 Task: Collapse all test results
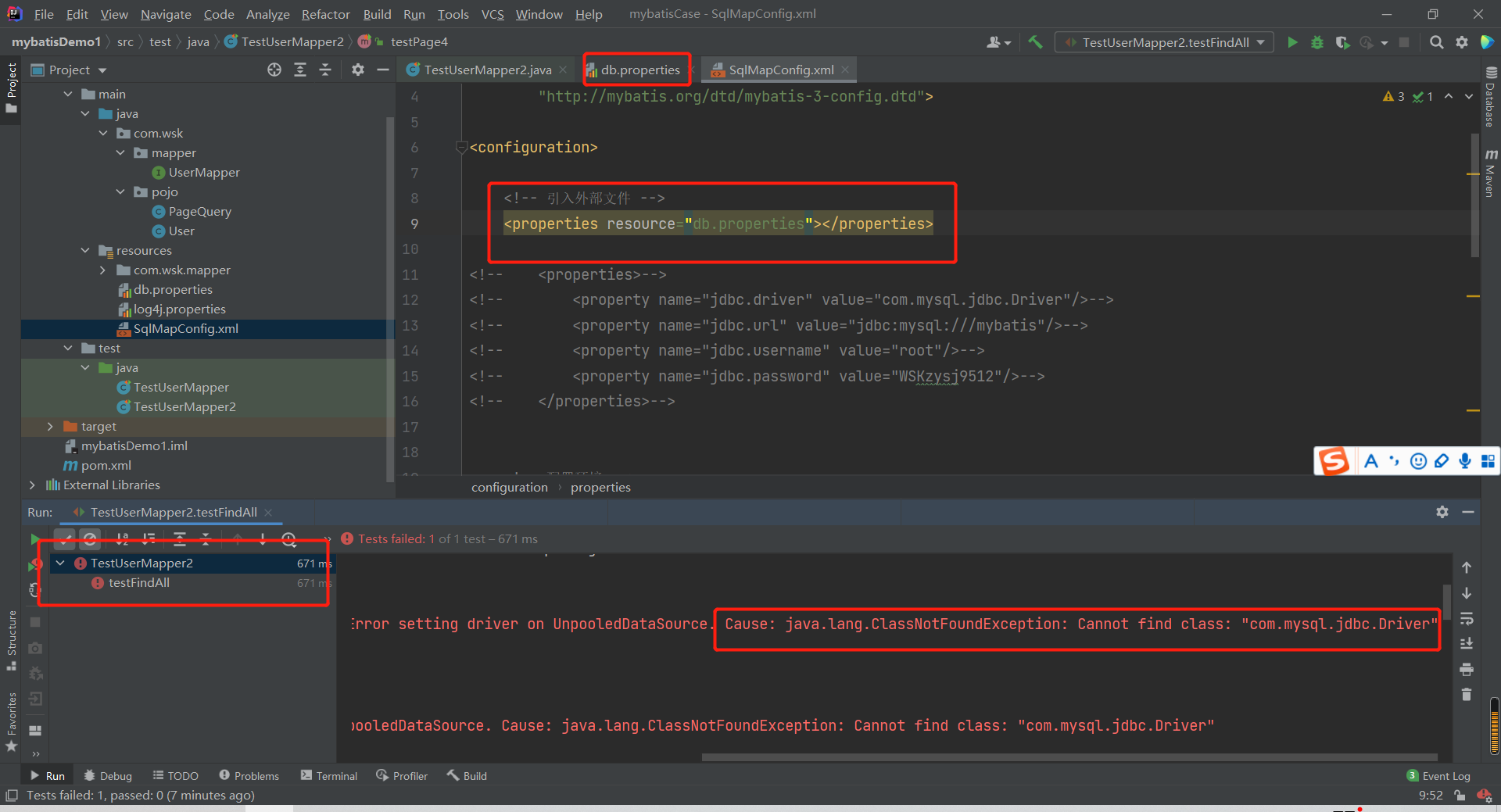(x=206, y=538)
